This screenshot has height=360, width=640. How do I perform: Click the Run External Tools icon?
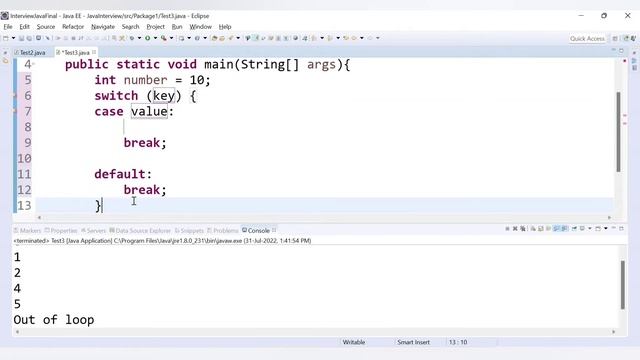tap(163, 38)
